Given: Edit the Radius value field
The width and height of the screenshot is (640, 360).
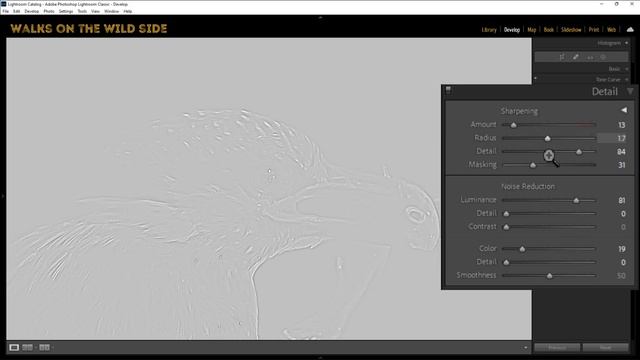Looking at the screenshot, I should 612,138.
